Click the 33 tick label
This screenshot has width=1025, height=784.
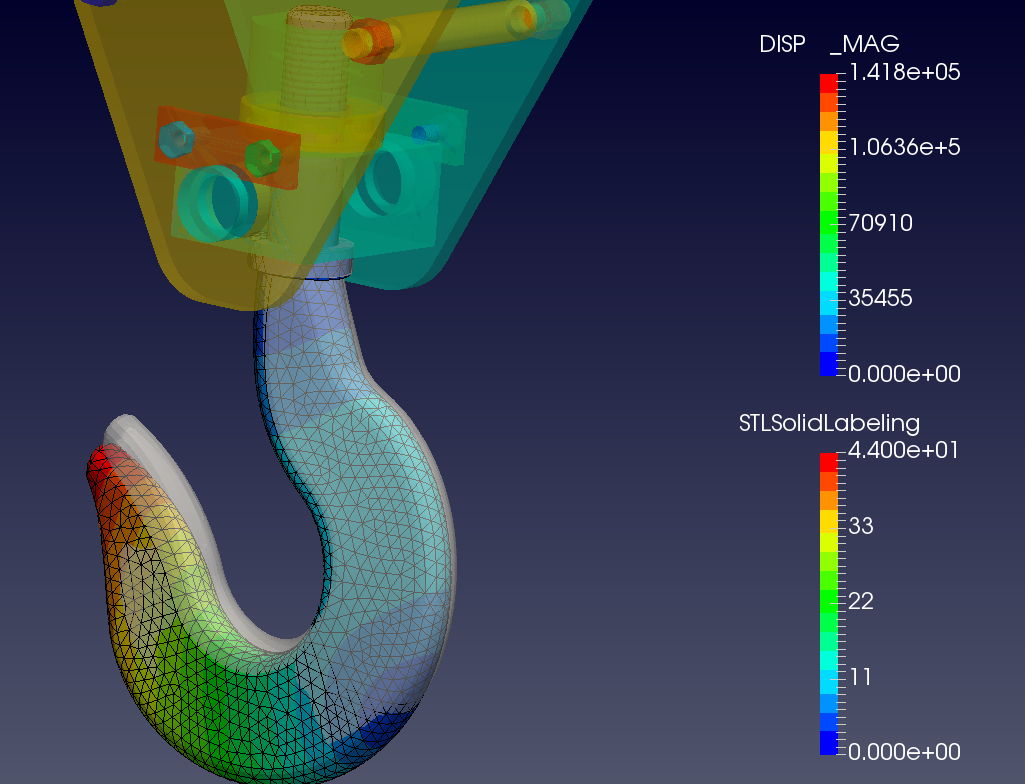[x=860, y=526]
